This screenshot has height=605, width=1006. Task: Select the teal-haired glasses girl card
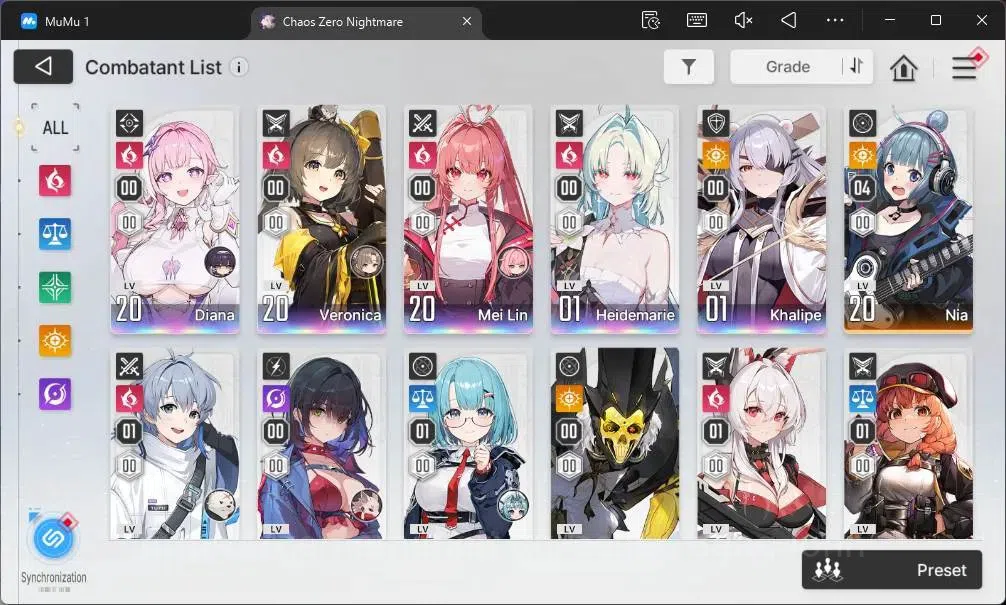click(x=468, y=444)
